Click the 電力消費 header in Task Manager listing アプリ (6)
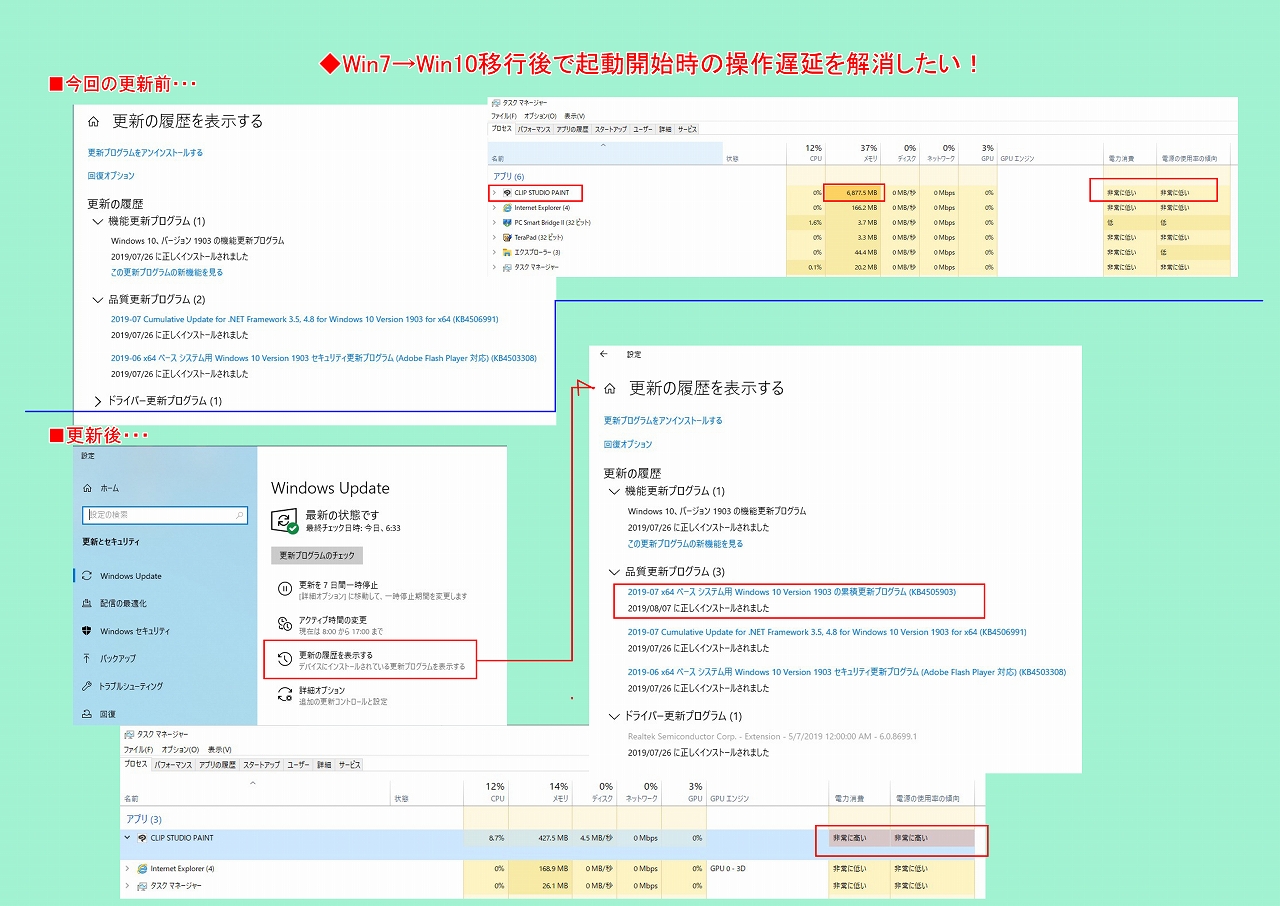Viewport: 1280px width, 906px height. pyautogui.click(x=1121, y=158)
